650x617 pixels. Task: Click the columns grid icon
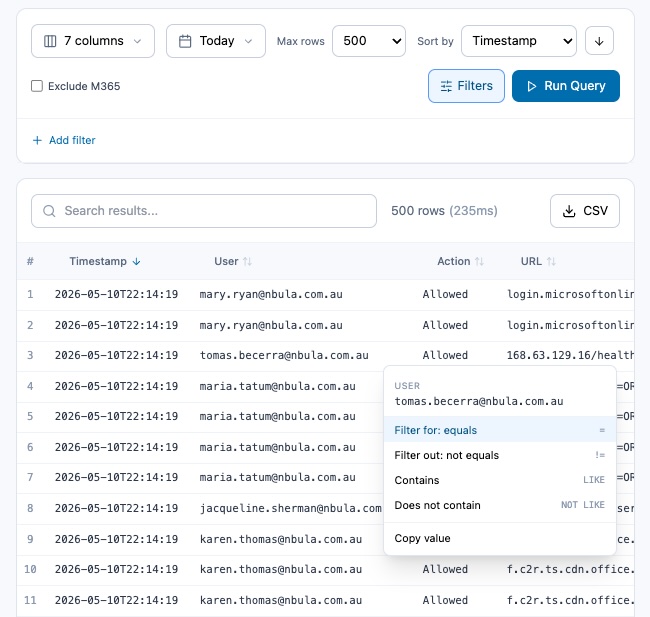tap(50, 41)
